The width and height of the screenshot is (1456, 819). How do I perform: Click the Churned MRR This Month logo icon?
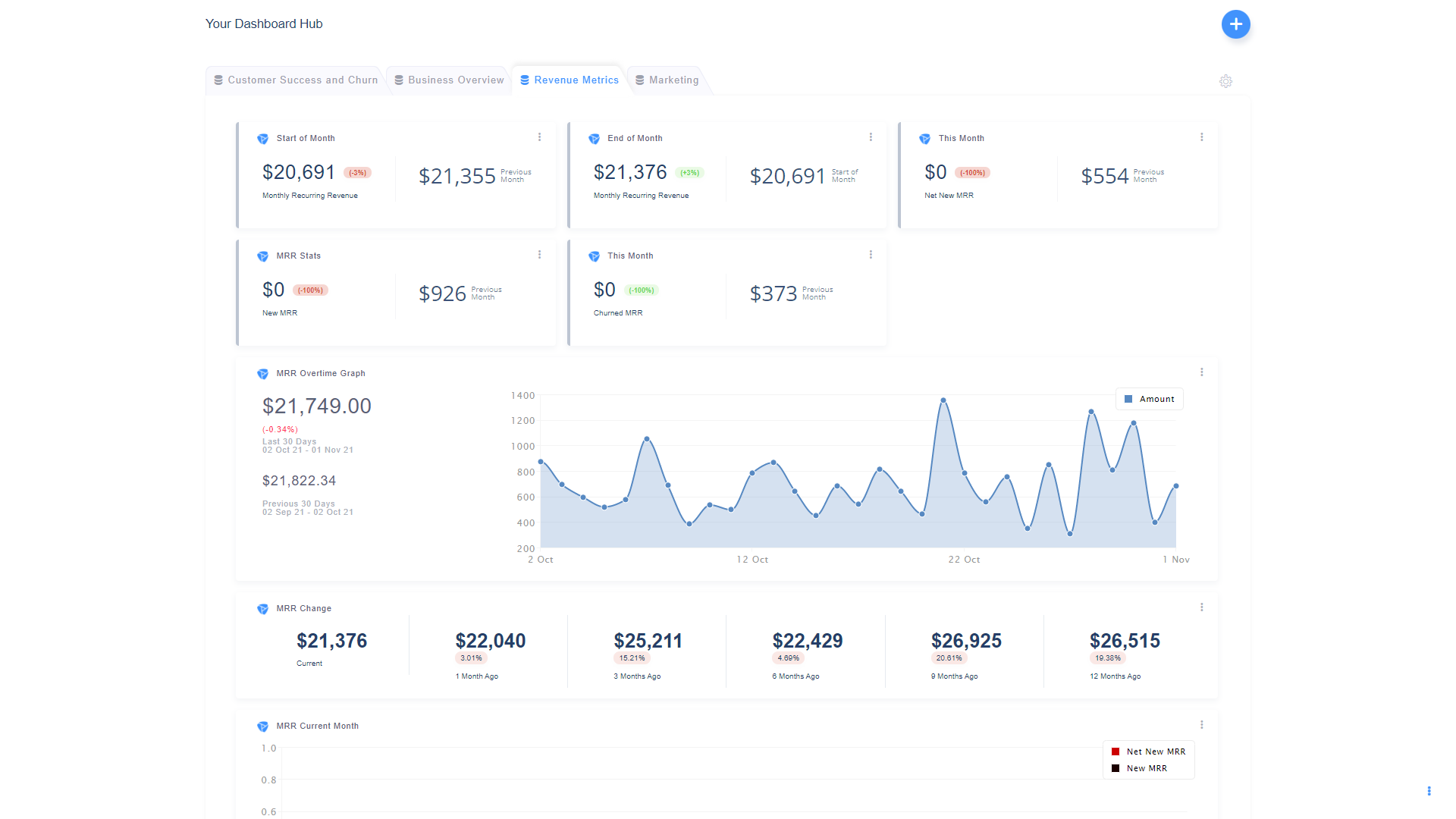[x=594, y=256]
